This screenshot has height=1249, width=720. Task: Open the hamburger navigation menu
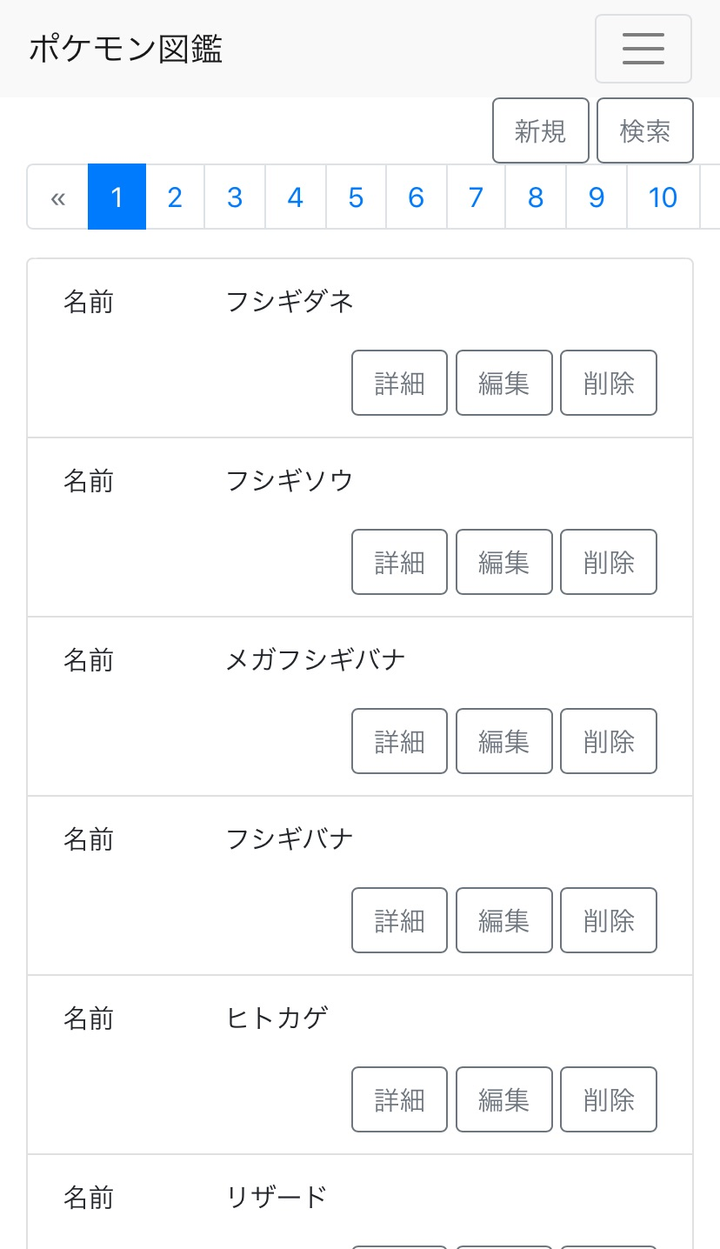coord(643,49)
